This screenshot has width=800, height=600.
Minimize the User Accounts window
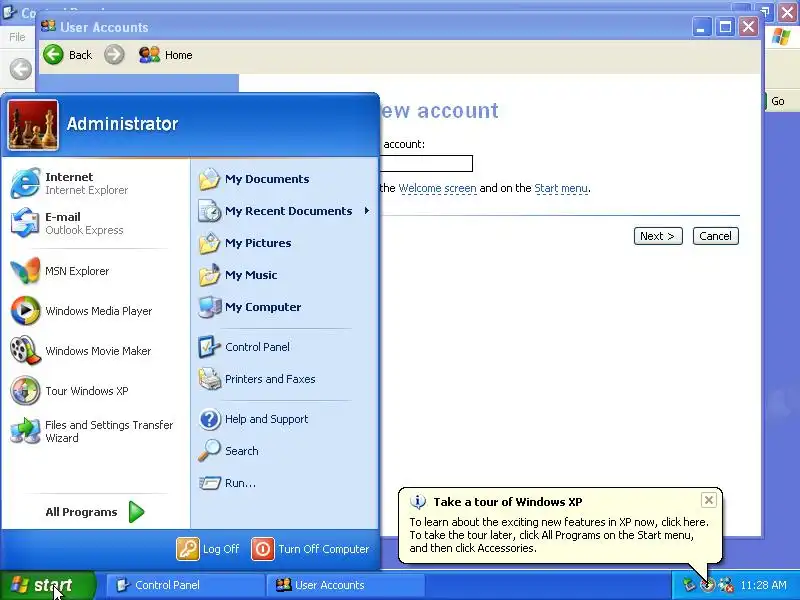pyautogui.click(x=702, y=27)
